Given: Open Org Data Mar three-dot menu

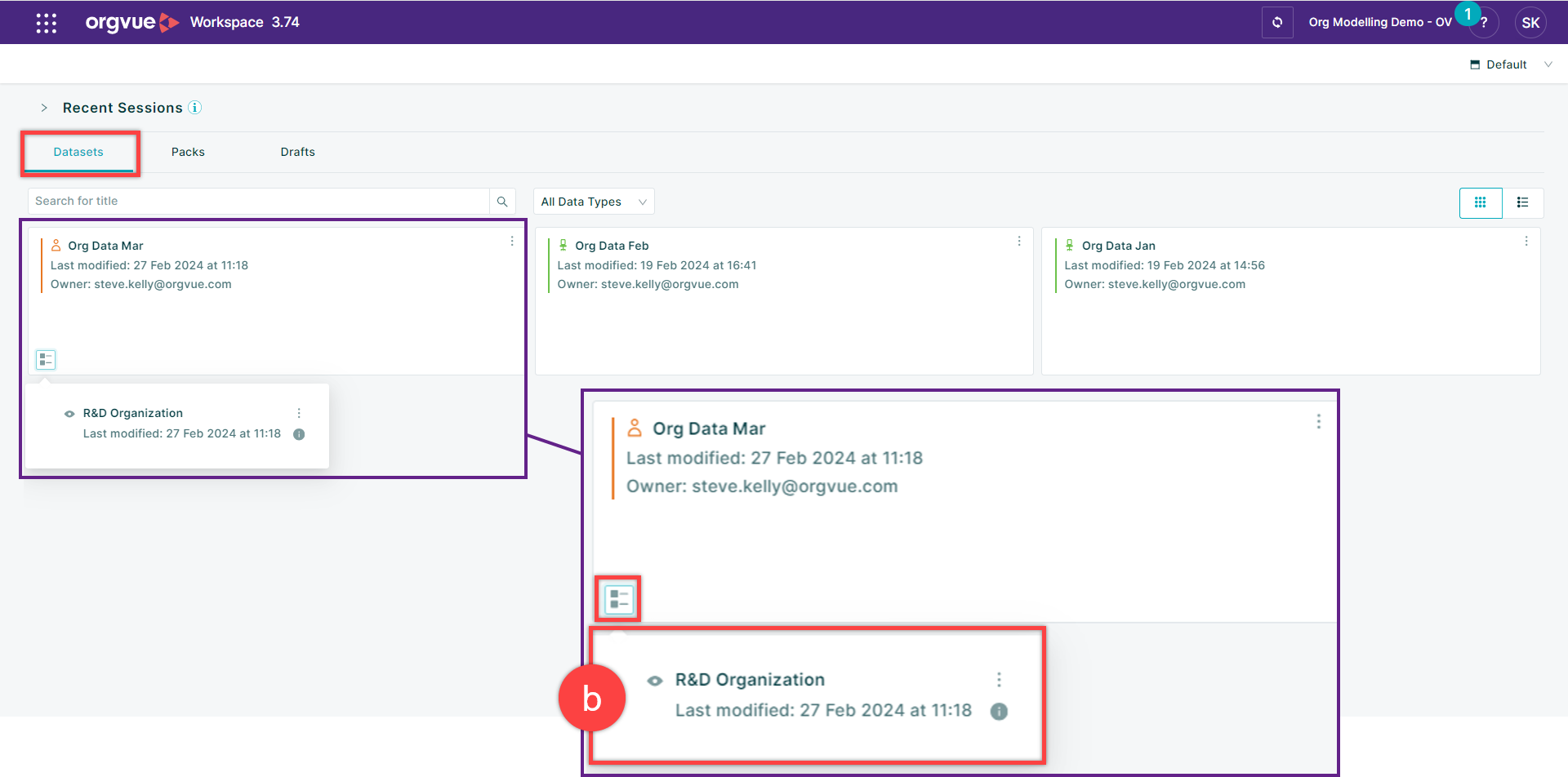Looking at the screenshot, I should tap(512, 242).
